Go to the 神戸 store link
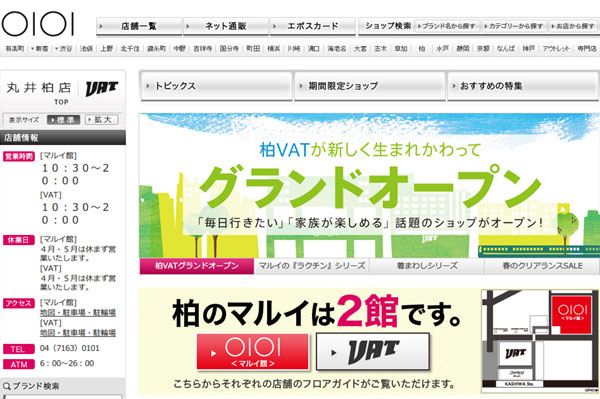This screenshot has height=399, width=600. (529, 49)
